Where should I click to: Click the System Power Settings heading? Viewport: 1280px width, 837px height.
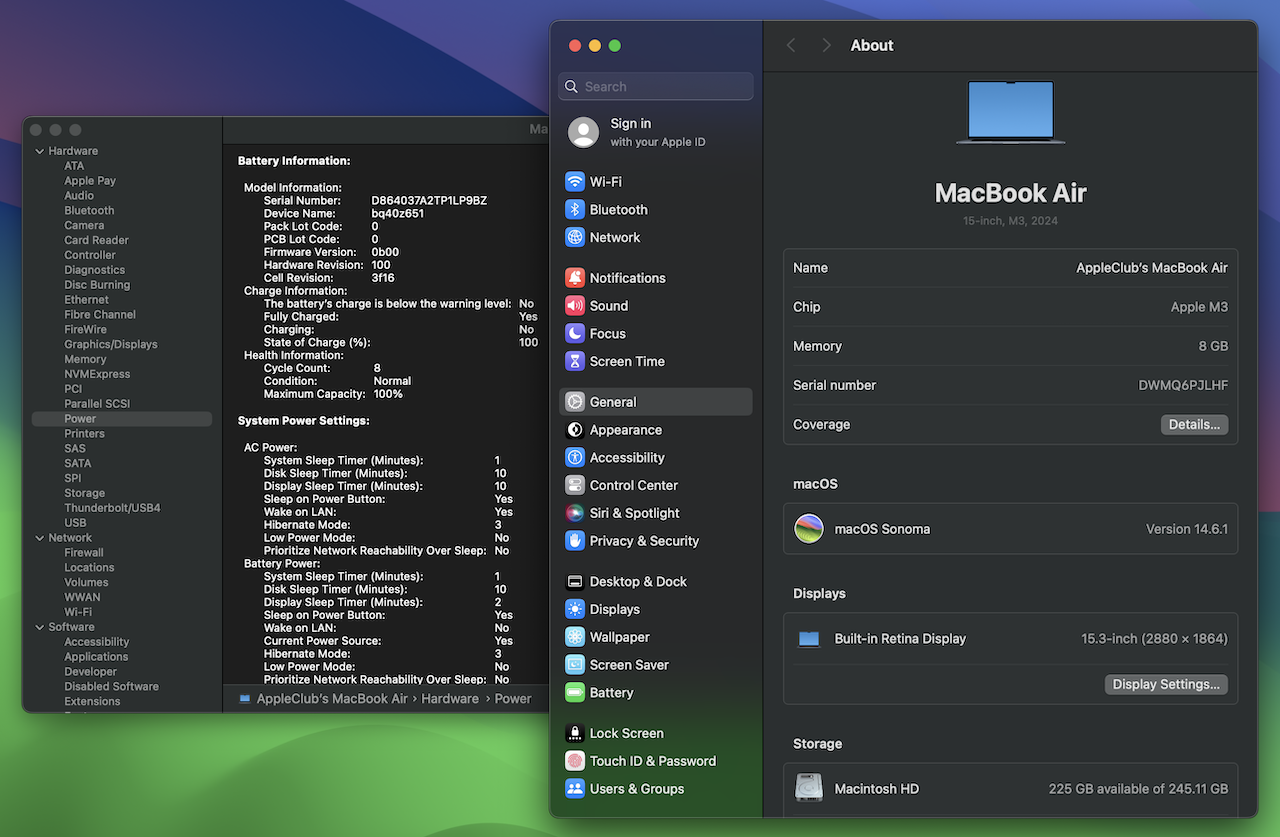[304, 421]
